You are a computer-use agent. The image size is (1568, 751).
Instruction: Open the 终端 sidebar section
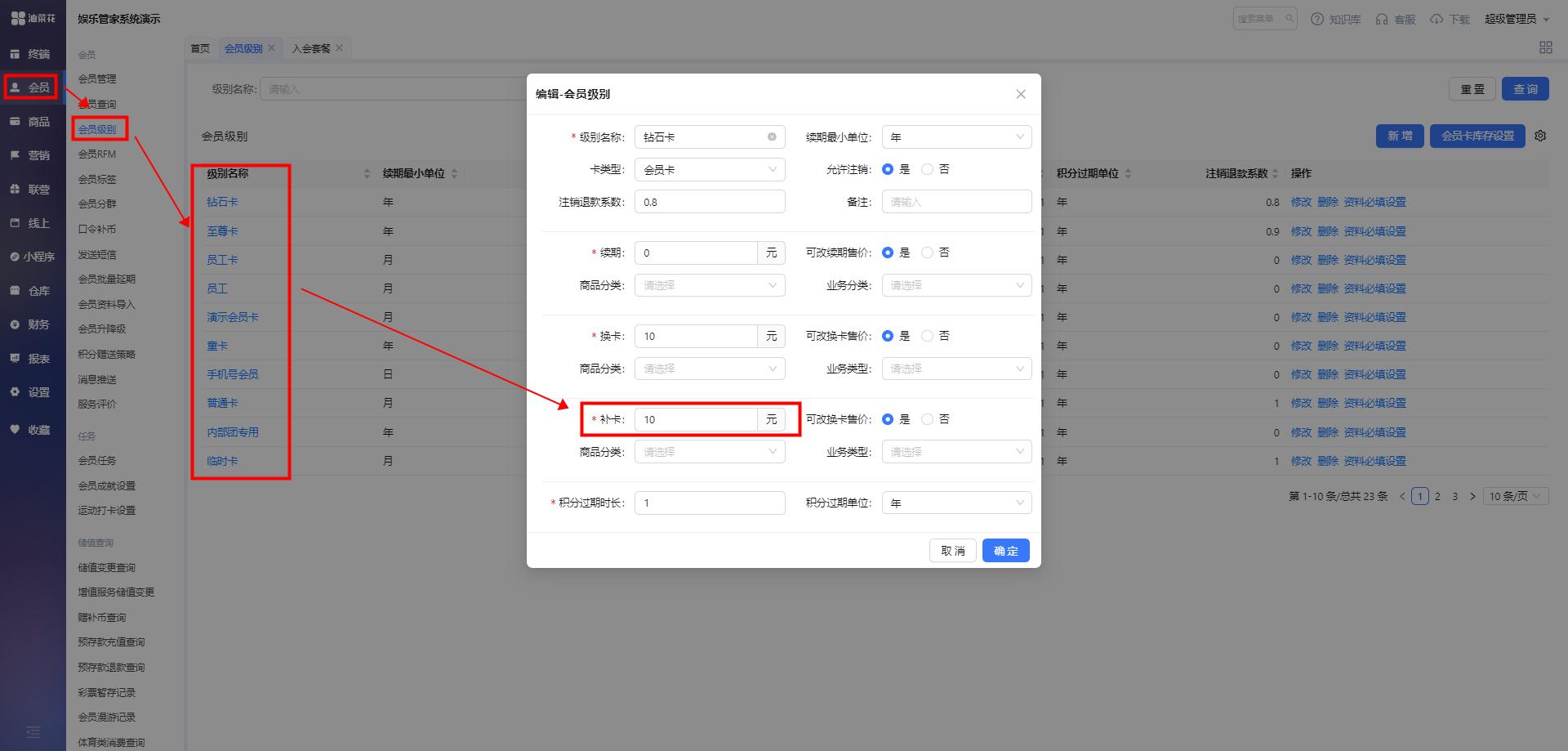pos(31,54)
